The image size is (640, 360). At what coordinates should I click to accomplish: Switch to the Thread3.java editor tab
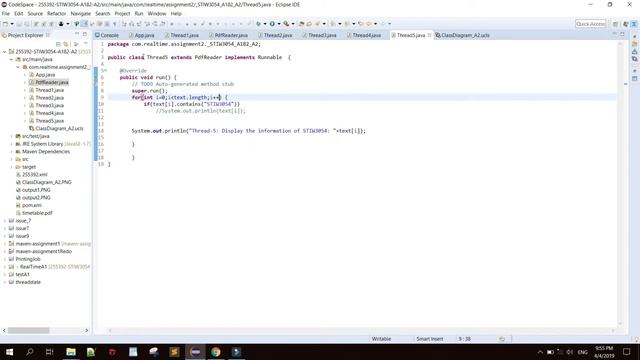coord(320,36)
